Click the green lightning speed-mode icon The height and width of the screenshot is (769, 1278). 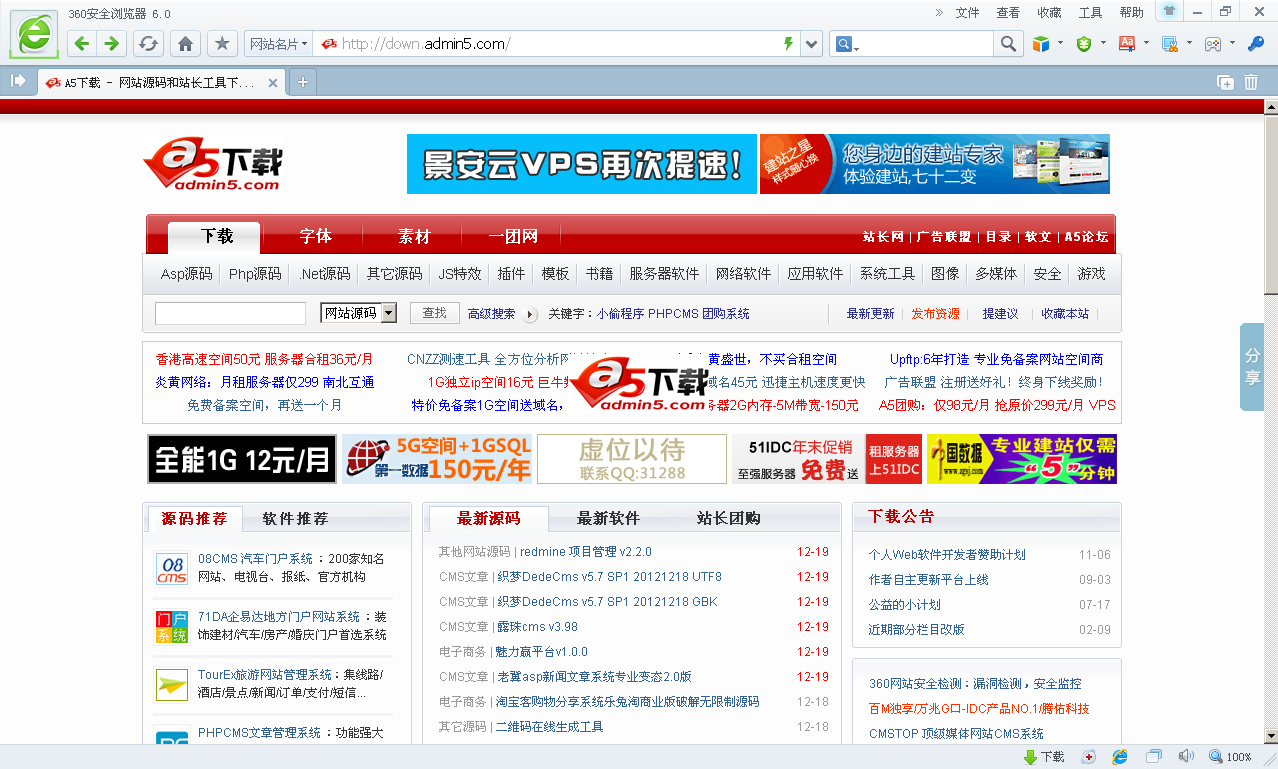pyautogui.click(x=788, y=44)
